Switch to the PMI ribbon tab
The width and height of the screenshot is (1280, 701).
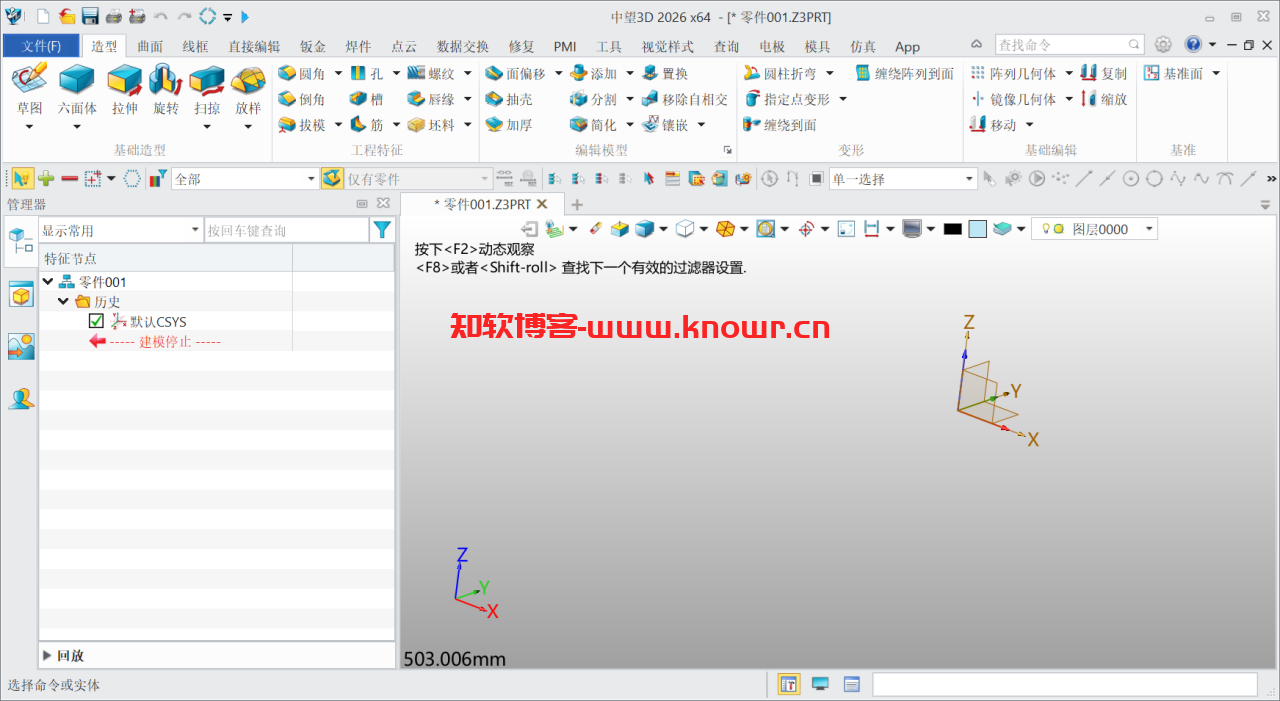coord(565,46)
